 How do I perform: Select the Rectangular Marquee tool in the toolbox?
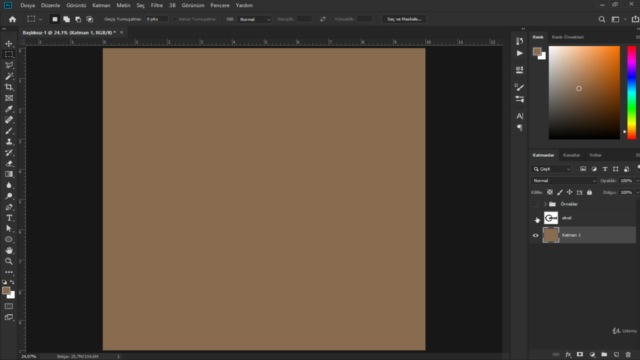(x=9, y=54)
